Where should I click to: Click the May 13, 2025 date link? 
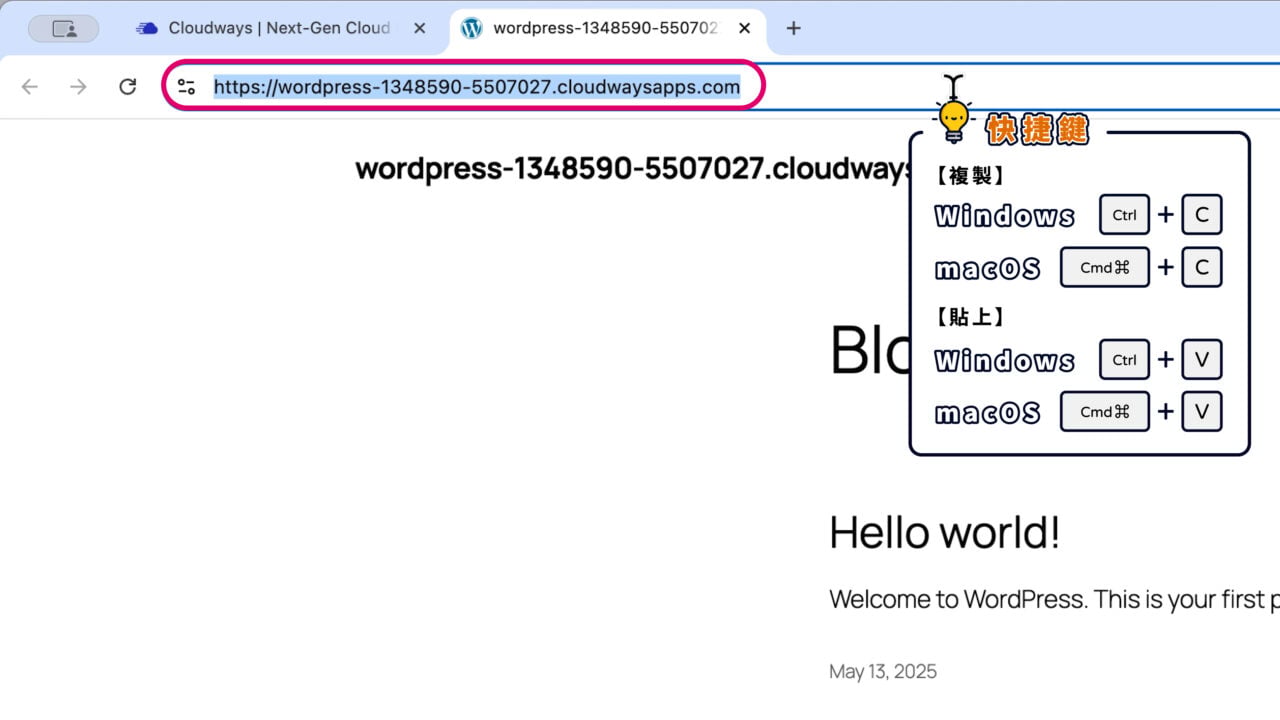[883, 671]
